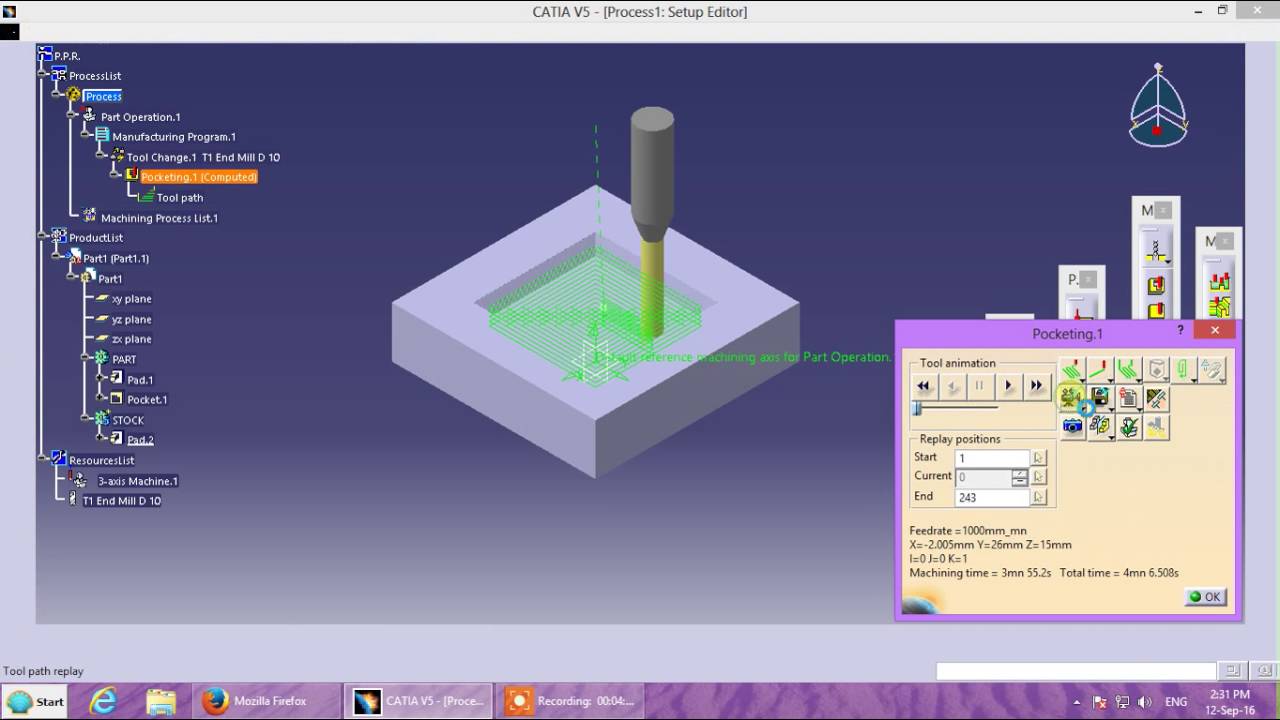The image size is (1280, 720).
Task: Open the Windows Start button
Action: pyautogui.click(x=36, y=701)
